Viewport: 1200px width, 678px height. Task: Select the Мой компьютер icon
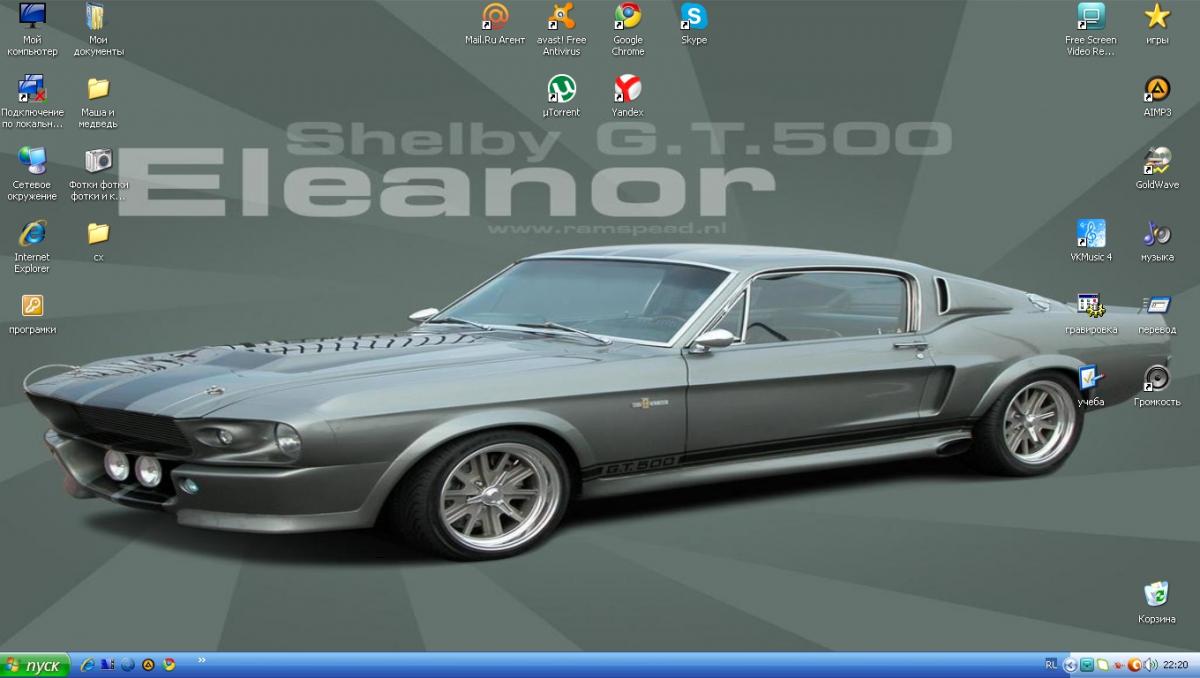click(x=32, y=17)
